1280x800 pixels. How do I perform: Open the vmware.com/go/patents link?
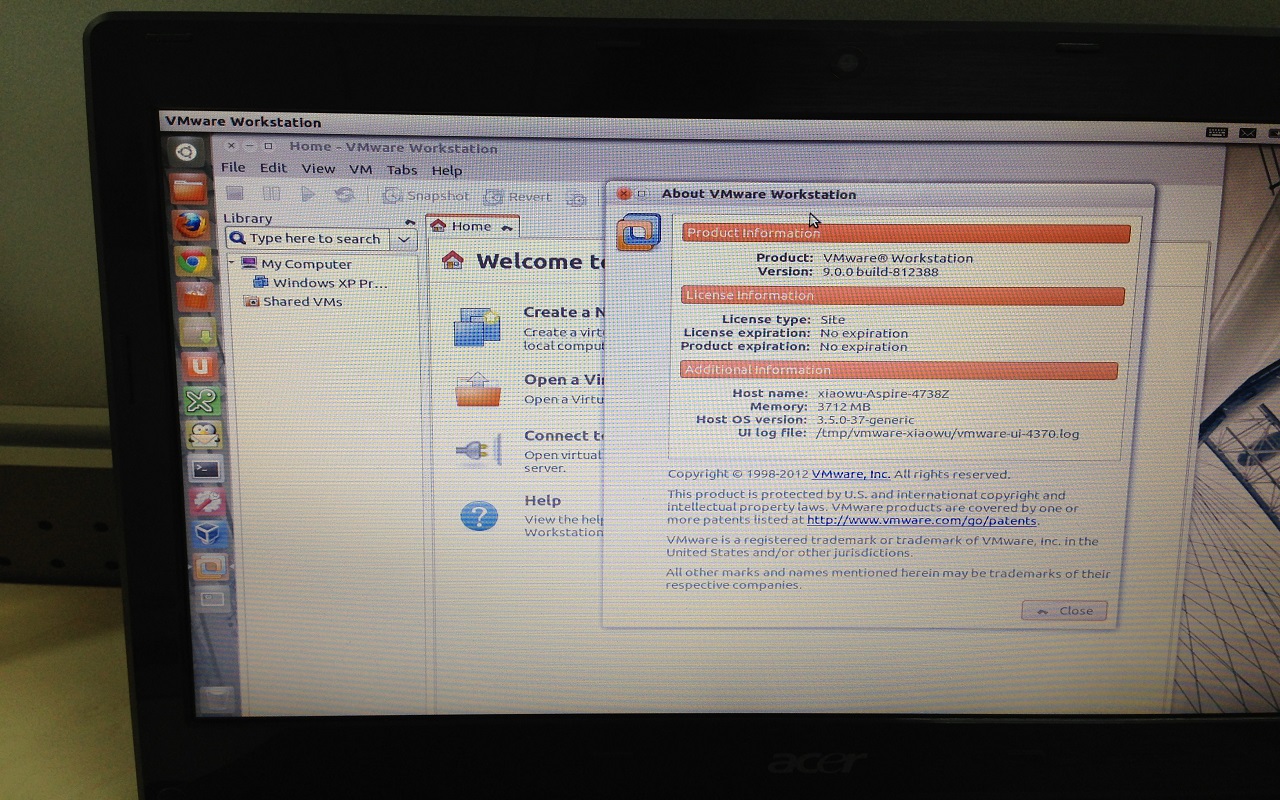point(922,520)
